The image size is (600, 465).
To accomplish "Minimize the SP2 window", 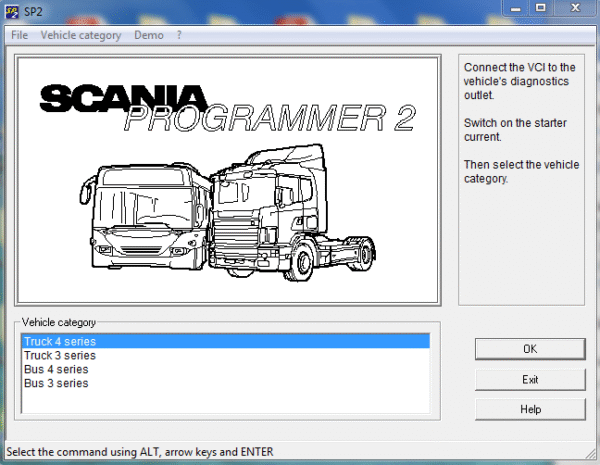I will [x=515, y=8].
